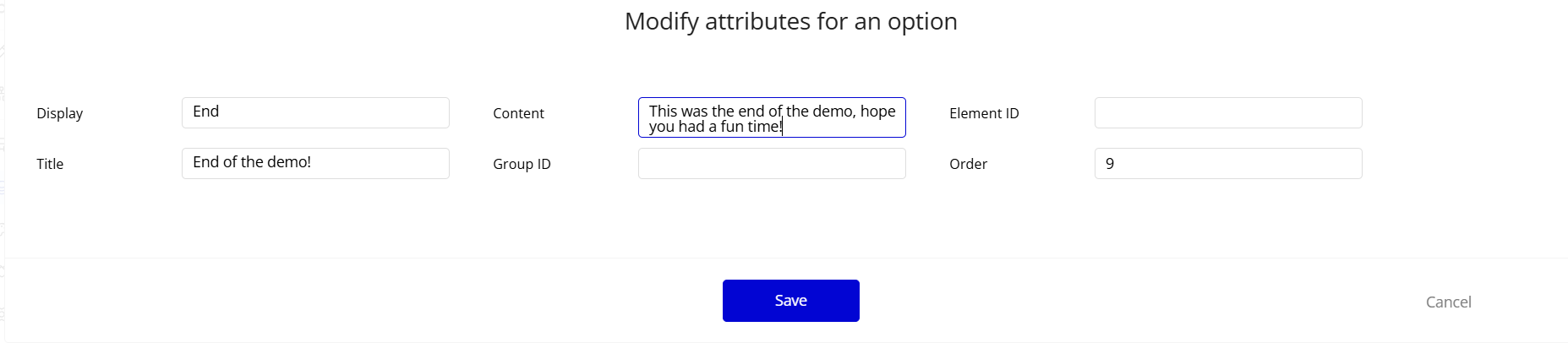
Task: Click the Title label text
Action: (50, 164)
